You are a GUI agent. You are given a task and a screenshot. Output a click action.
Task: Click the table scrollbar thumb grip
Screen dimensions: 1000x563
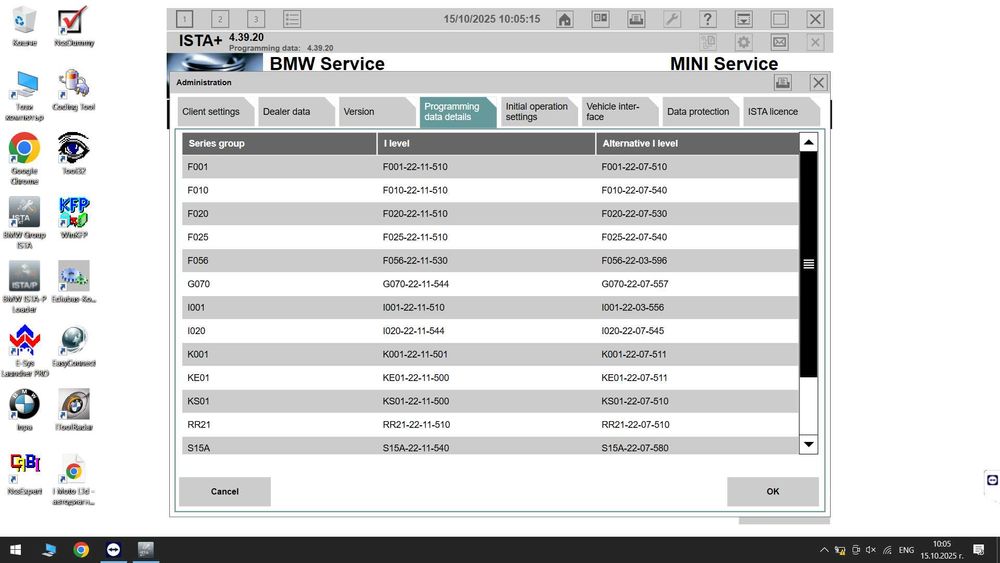pos(809,264)
